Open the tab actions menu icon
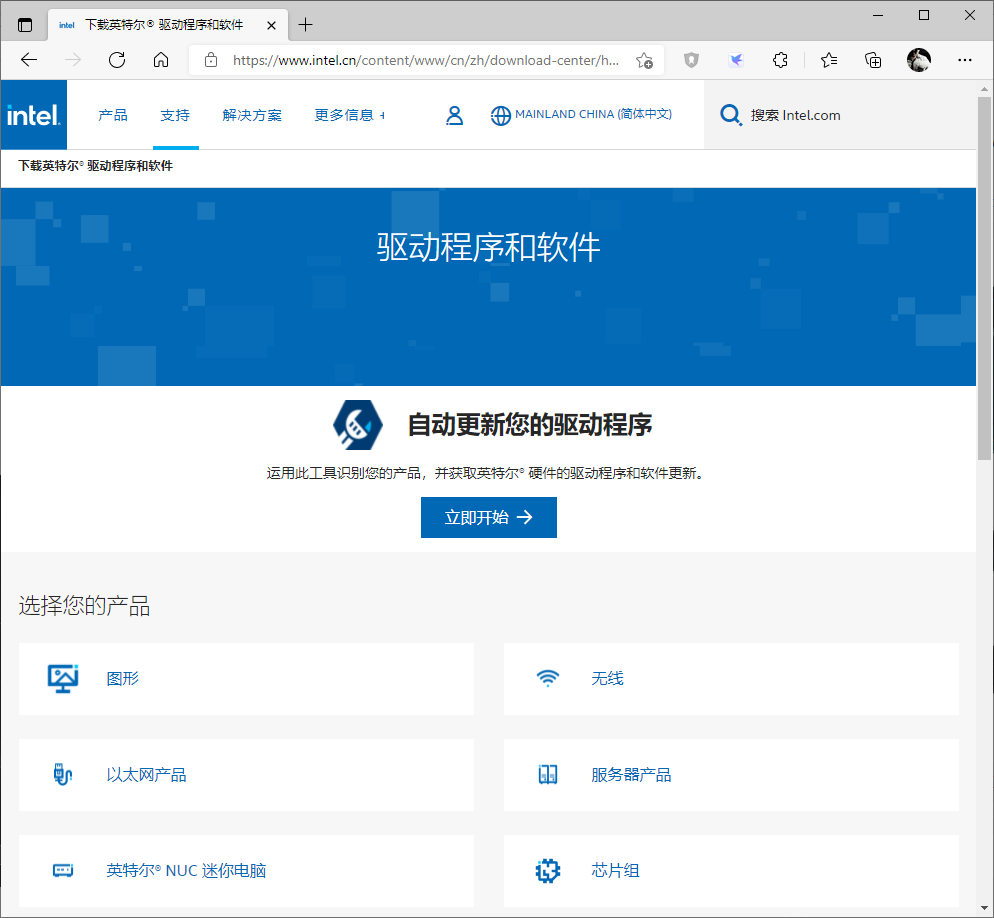Image resolution: width=994 pixels, height=918 pixels. pyautogui.click(x=25, y=25)
